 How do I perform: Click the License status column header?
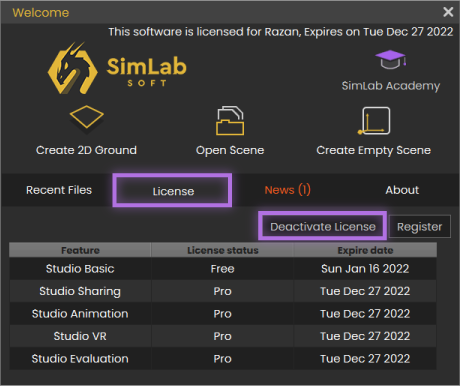pos(223,250)
